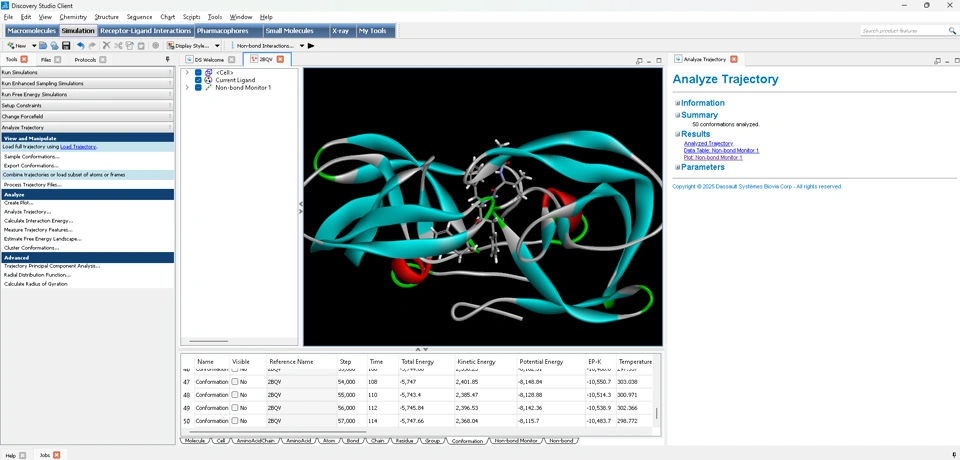Viewport: 960px width, 460px height.
Task: Click the Open file folder icon
Action: click(43, 46)
